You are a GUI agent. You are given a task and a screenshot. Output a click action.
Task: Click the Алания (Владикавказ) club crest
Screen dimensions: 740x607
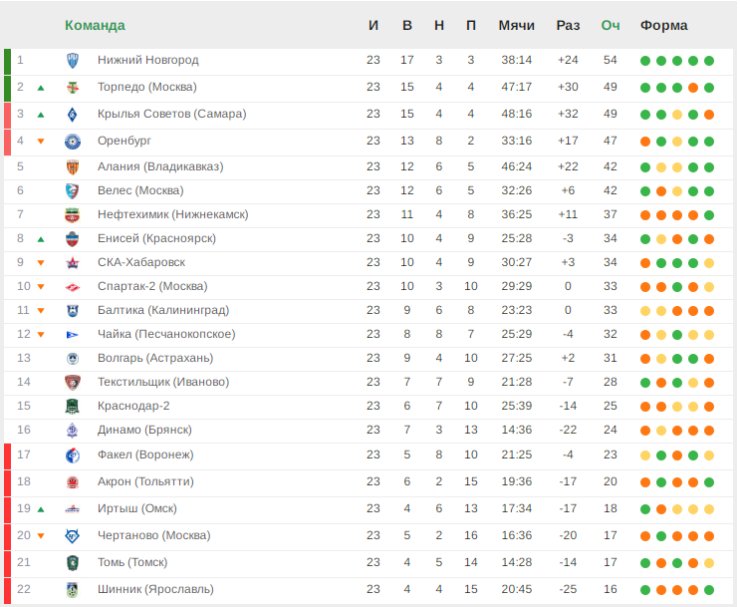[72, 167]
